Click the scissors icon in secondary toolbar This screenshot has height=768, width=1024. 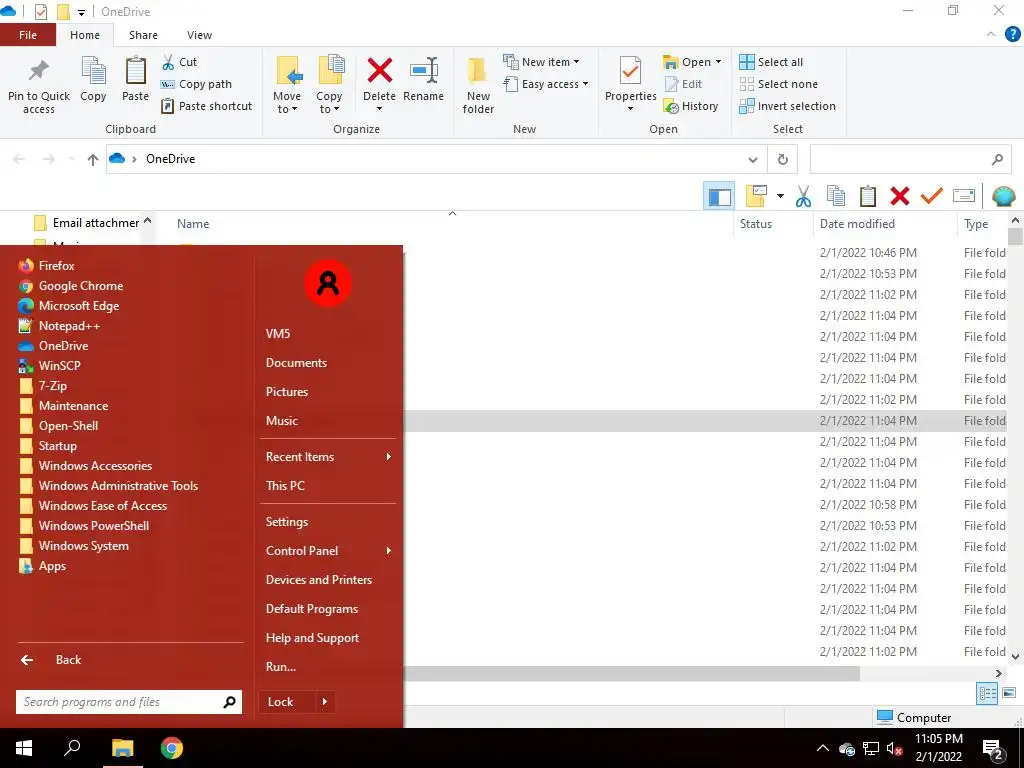(x=803, y=196)
